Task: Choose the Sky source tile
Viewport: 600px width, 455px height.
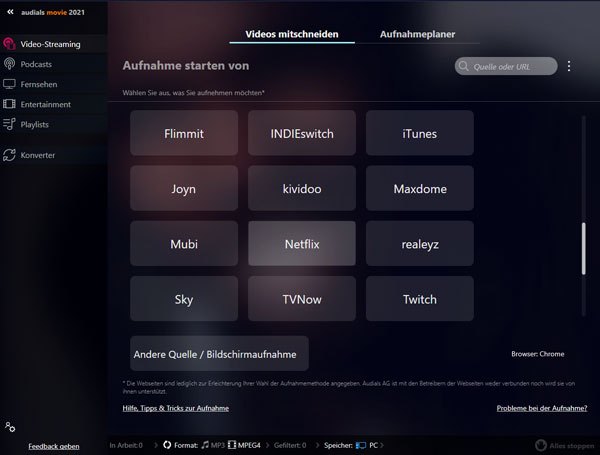Action: point(184,298)
